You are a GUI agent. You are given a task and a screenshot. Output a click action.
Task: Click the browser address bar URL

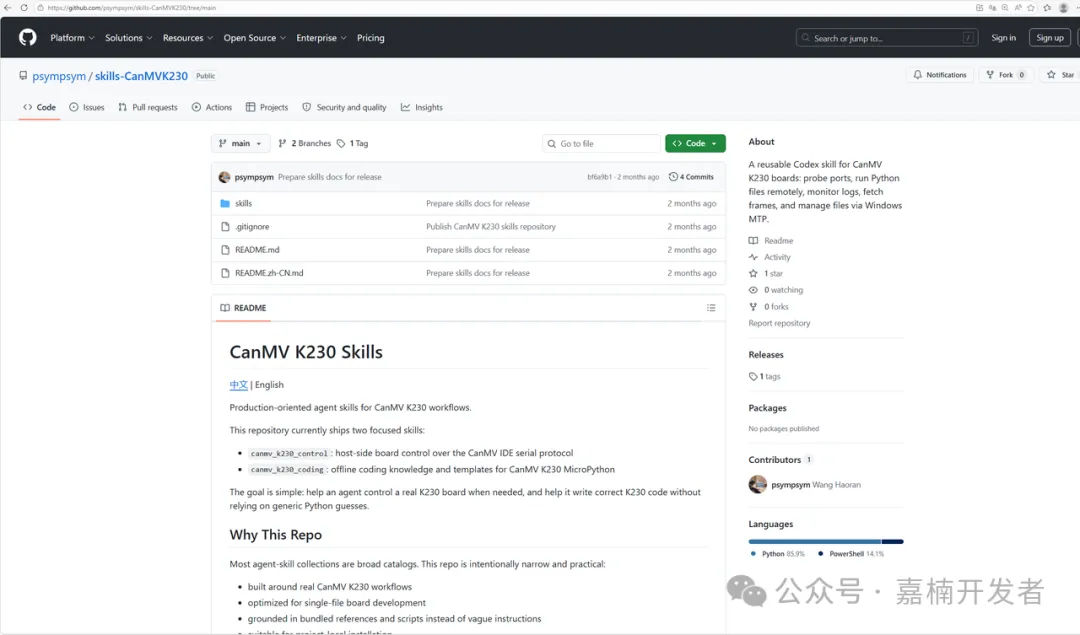tap(132, 8)
